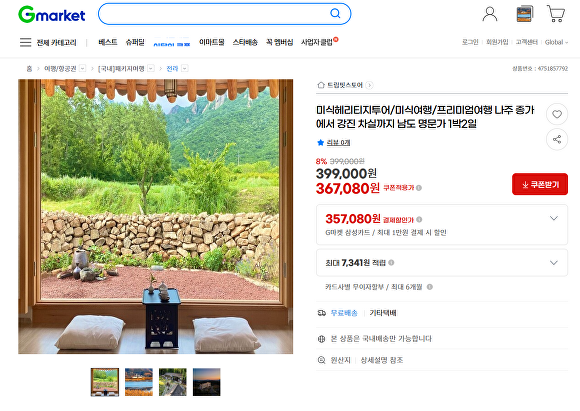Click the red 쿠폰받기 button
The width and height of the screenshot is (580, 411).
pyautogui.click(x=540, y=184)
